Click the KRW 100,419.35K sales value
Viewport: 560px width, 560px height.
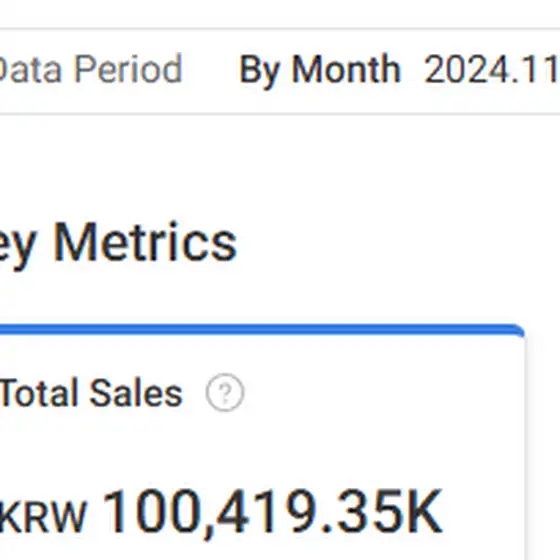[221, 512]
